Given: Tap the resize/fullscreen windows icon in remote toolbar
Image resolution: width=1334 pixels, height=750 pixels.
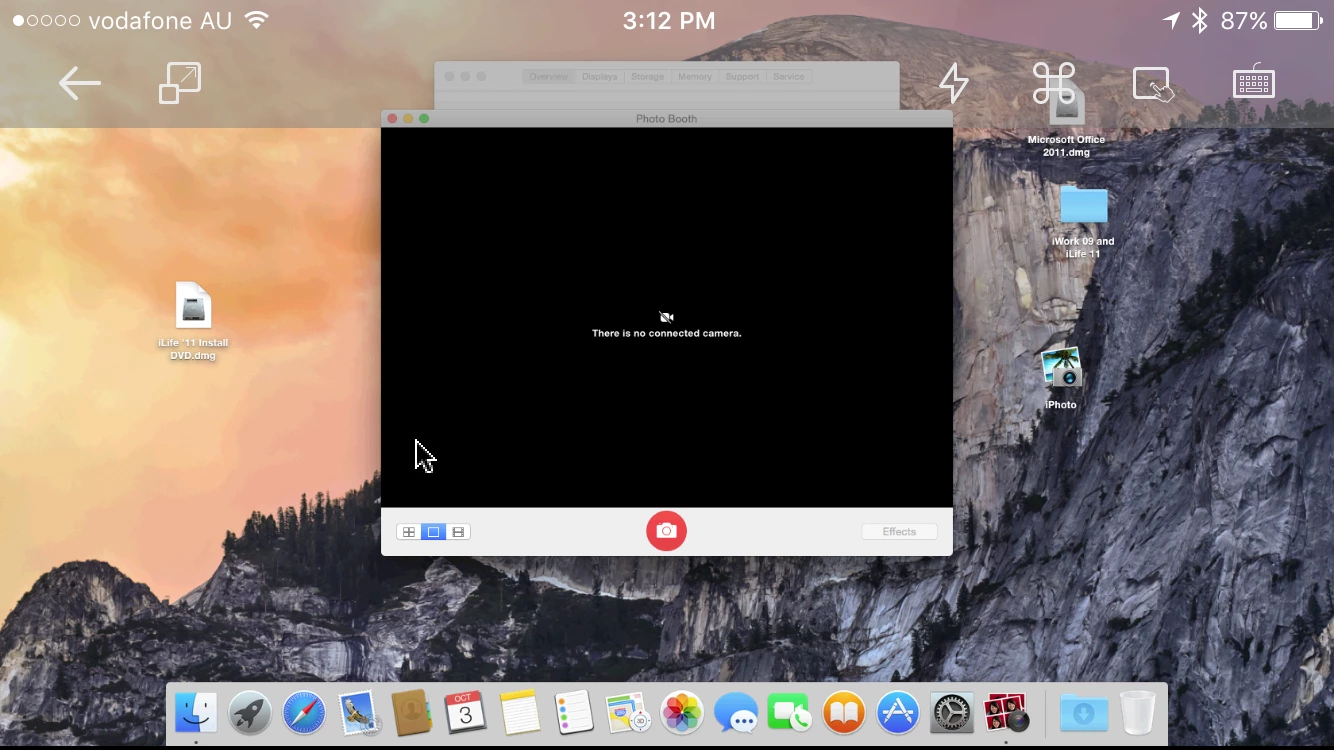Looking at the screenshot, I should [x=180, y=83].
